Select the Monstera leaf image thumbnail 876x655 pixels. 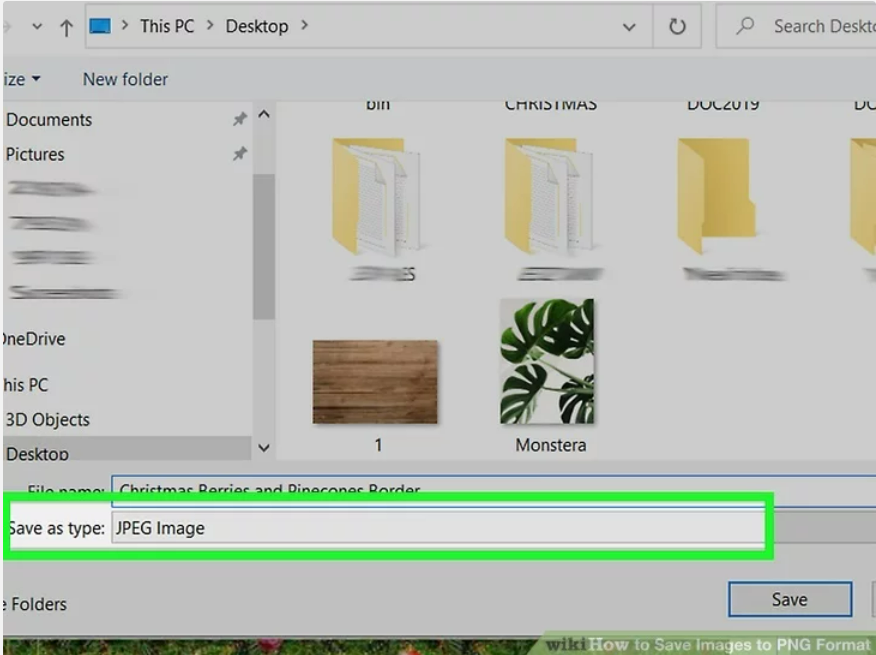547,362
